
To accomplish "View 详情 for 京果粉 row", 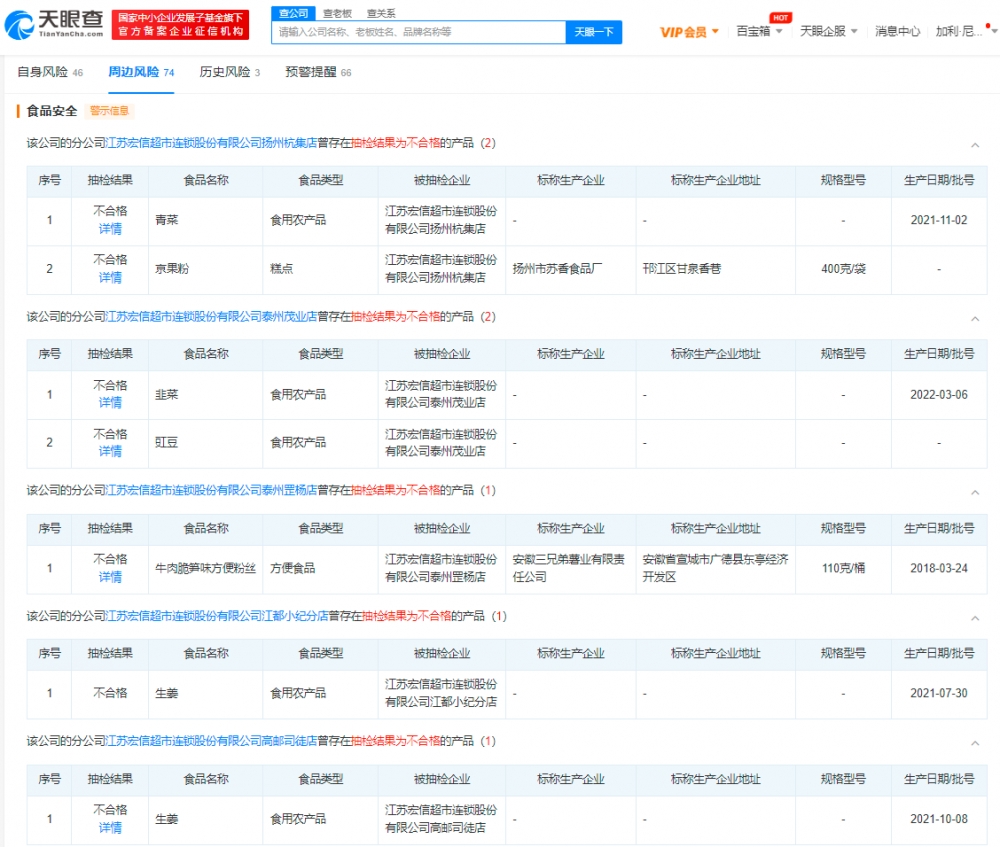I will (x=110, y=278).
